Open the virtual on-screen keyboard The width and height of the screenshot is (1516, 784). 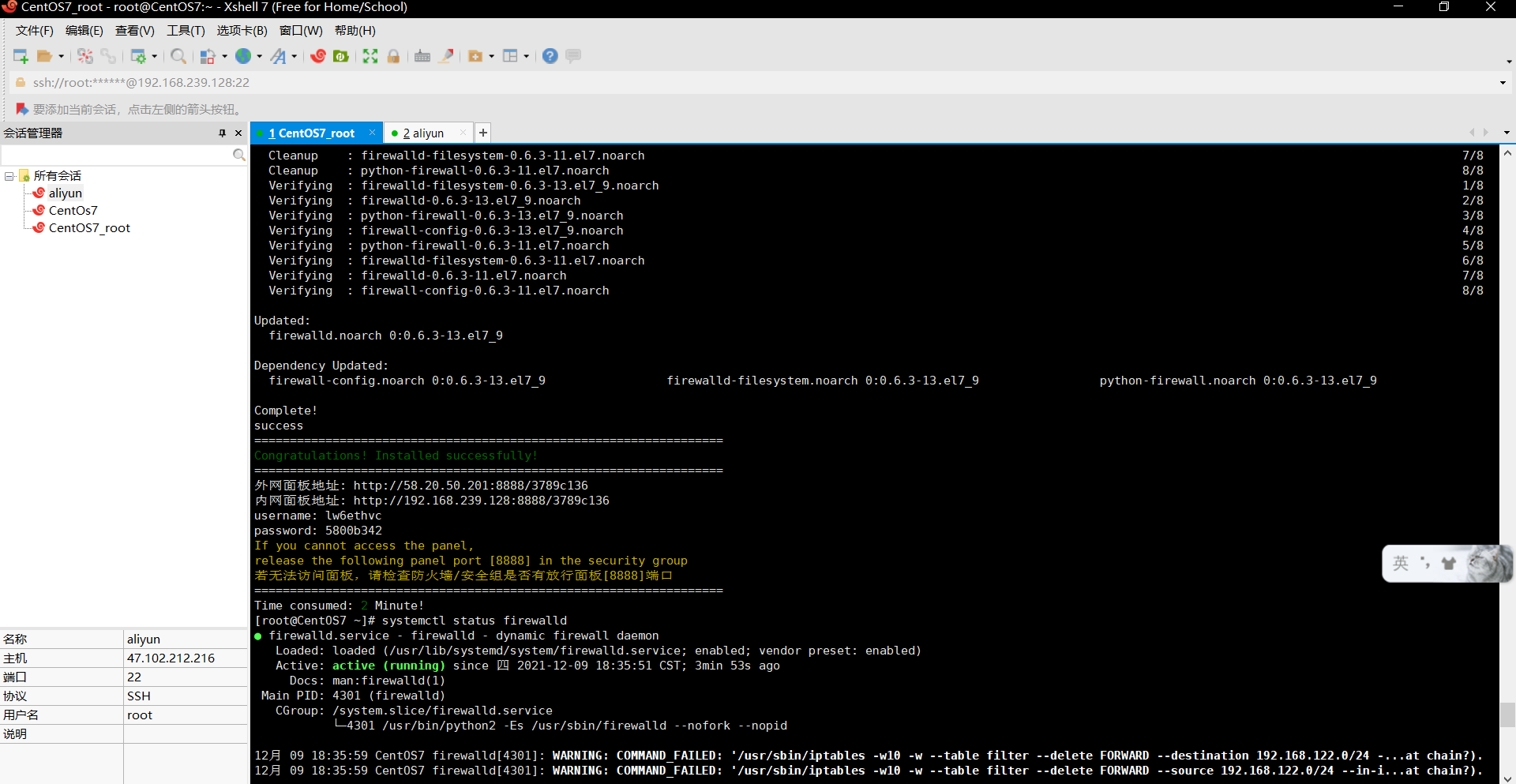click(422, 56)
